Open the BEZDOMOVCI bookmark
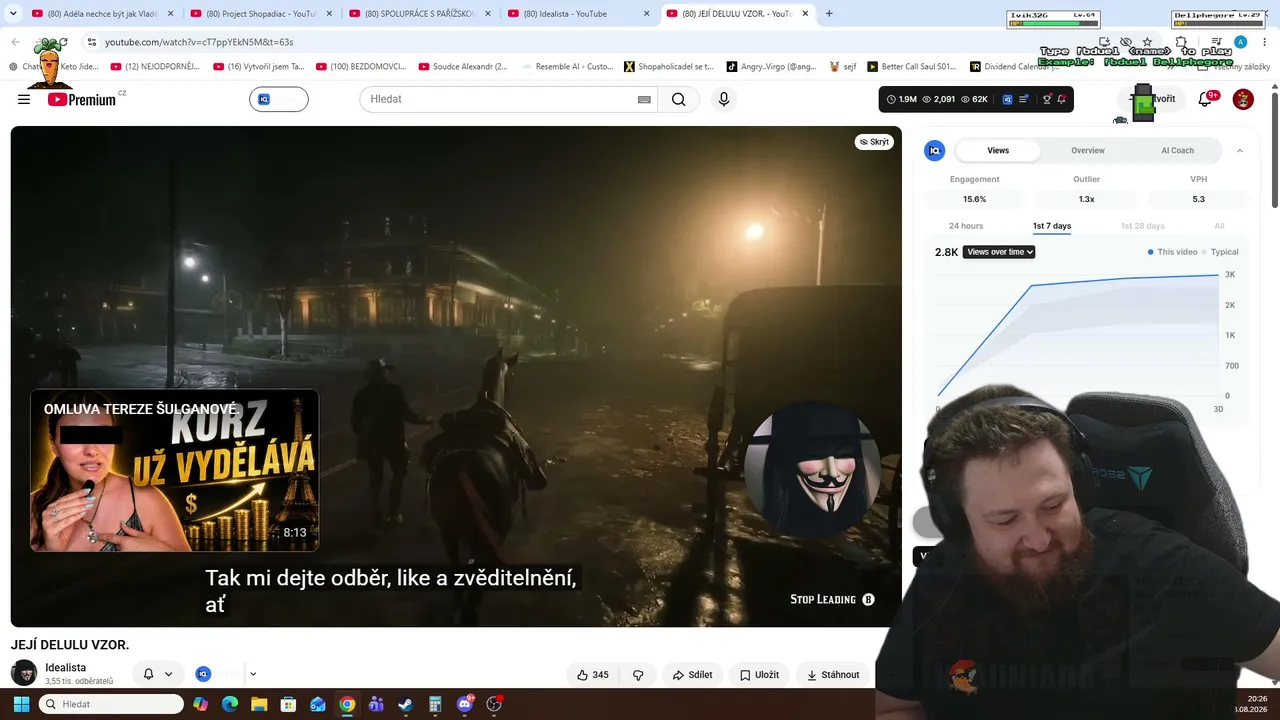1280x720 pixels. coord(361,67)
